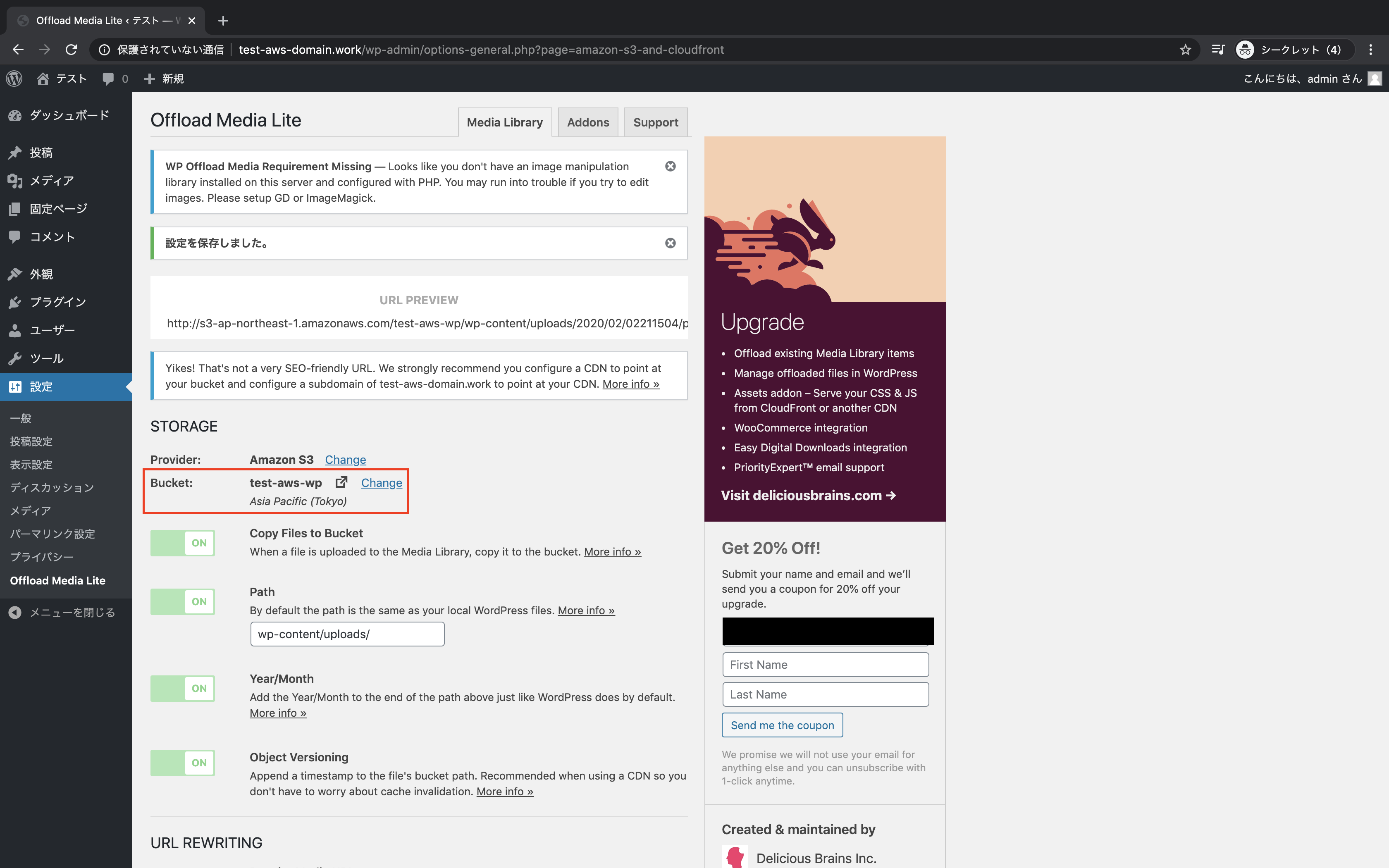1389x868 pixels.
Task: Reload the page
Action: click(71, 50)
